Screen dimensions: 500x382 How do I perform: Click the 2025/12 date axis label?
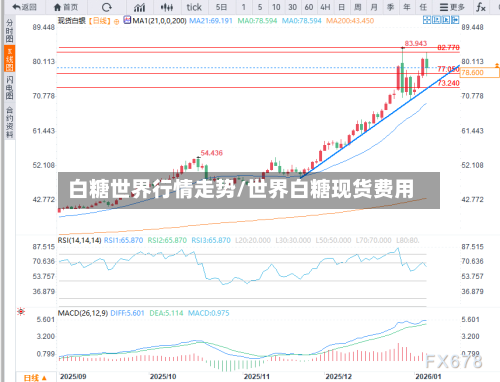point(339,377)
